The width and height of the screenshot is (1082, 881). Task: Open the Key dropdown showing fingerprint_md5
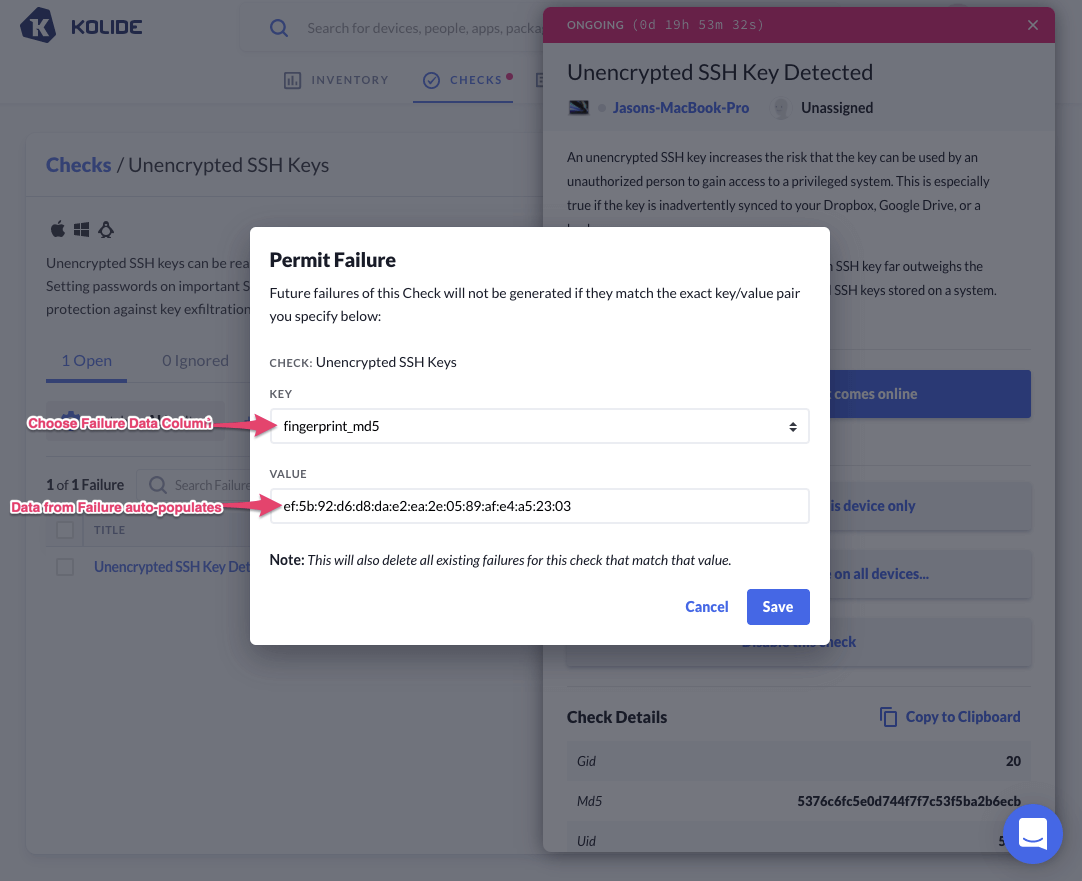coord(539,426)
